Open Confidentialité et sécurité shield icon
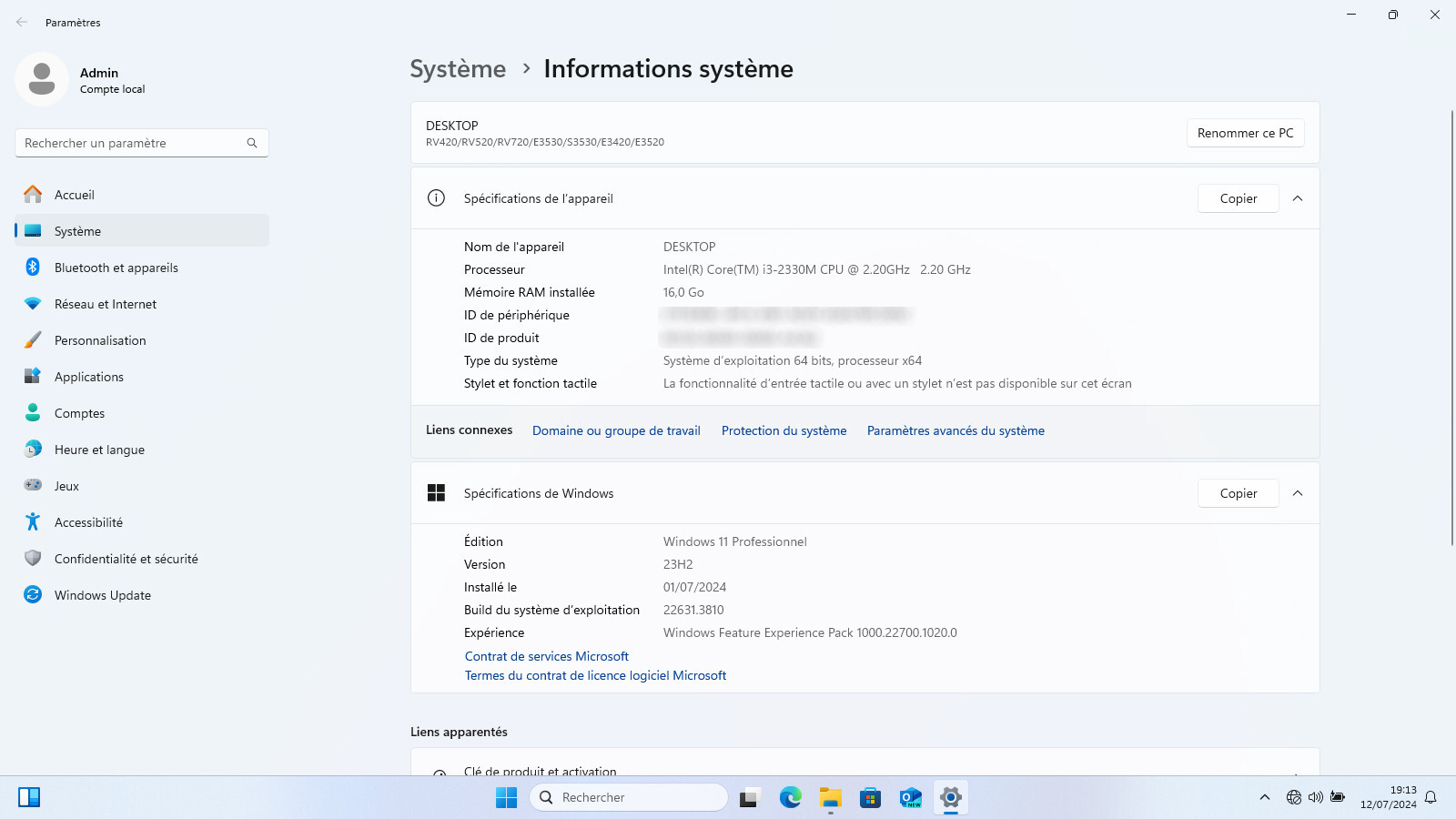 coord(33,558)
